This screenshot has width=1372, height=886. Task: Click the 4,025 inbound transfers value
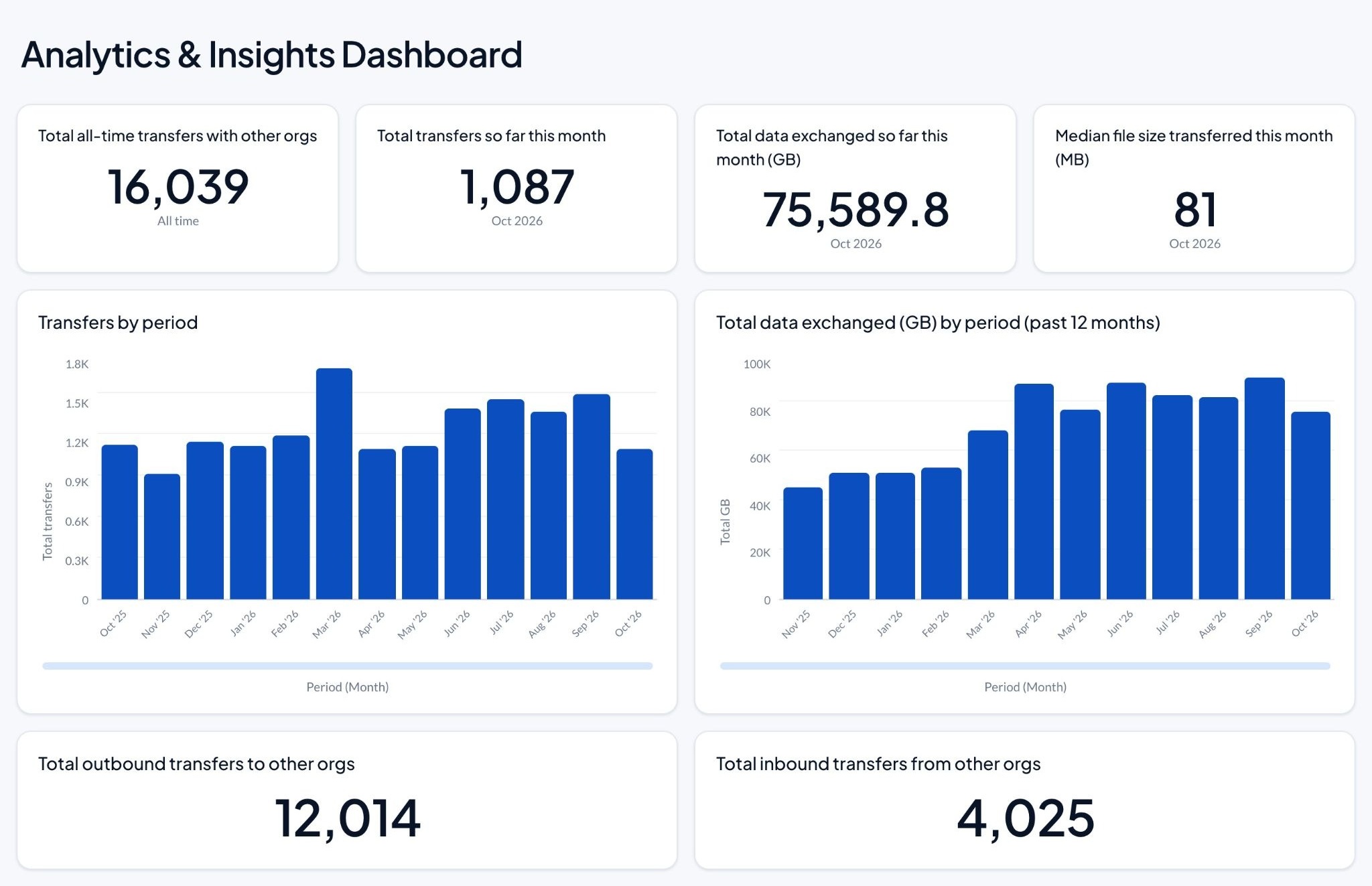point(1025,818)
